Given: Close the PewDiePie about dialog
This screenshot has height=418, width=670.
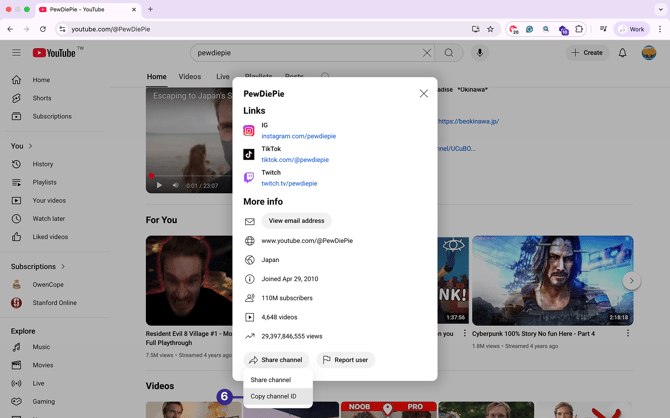Looking at the screenshot, I should [423, 93].
